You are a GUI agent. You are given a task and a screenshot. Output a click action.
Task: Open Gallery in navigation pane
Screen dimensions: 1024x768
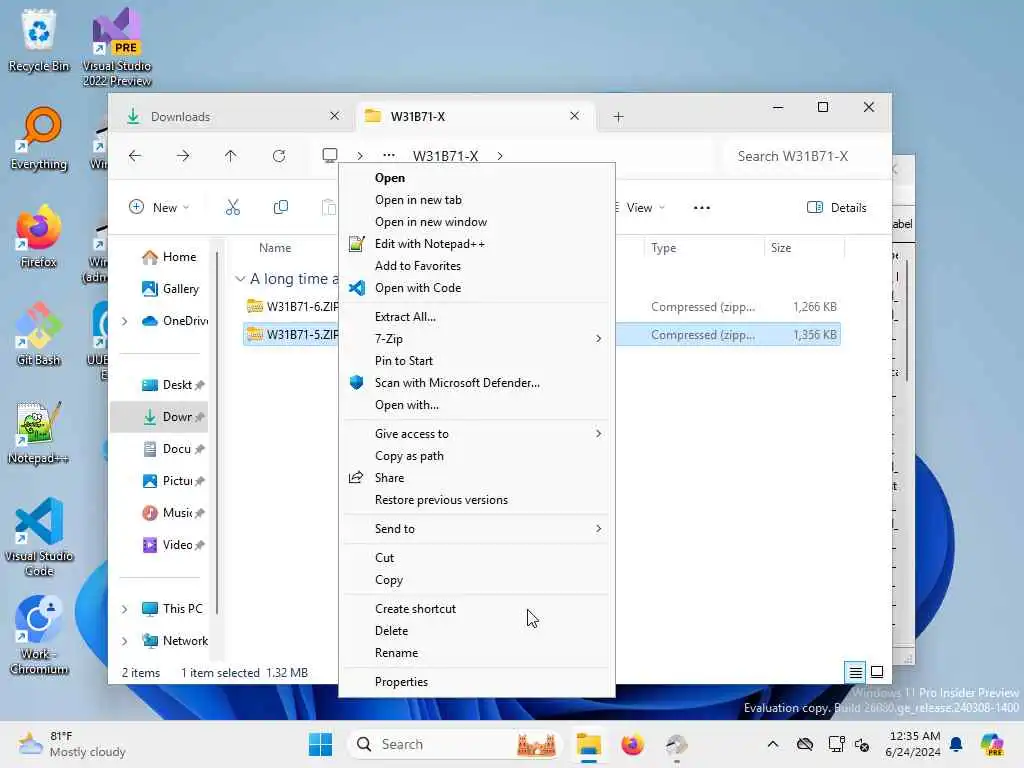(170, 289)
